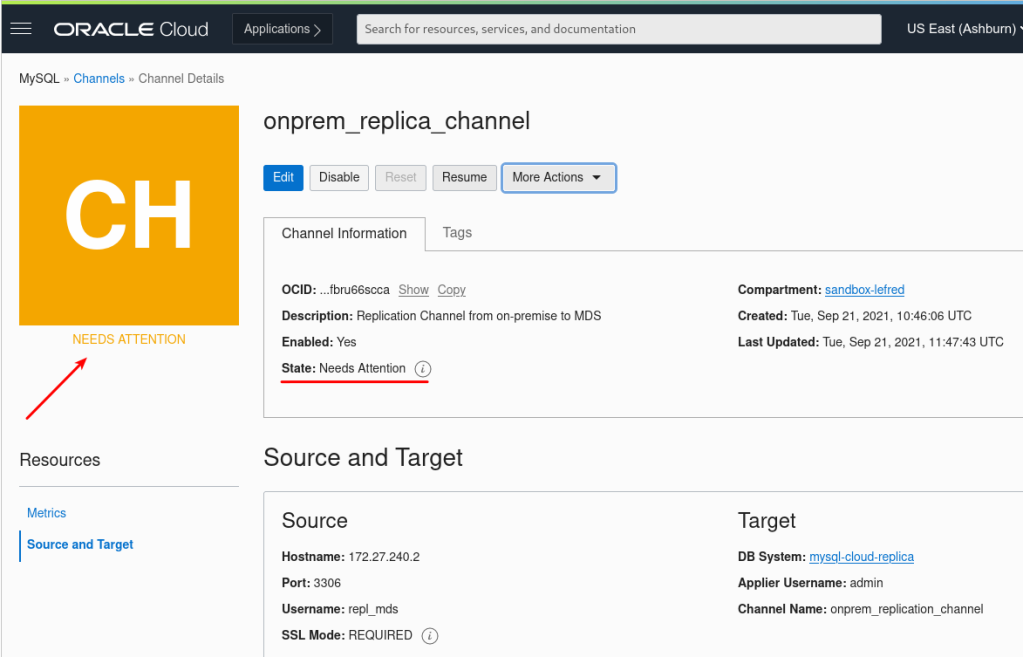Viewport: 1023px width, 657px height.
Task: Disable the replication channel
Action: (339, 177)
